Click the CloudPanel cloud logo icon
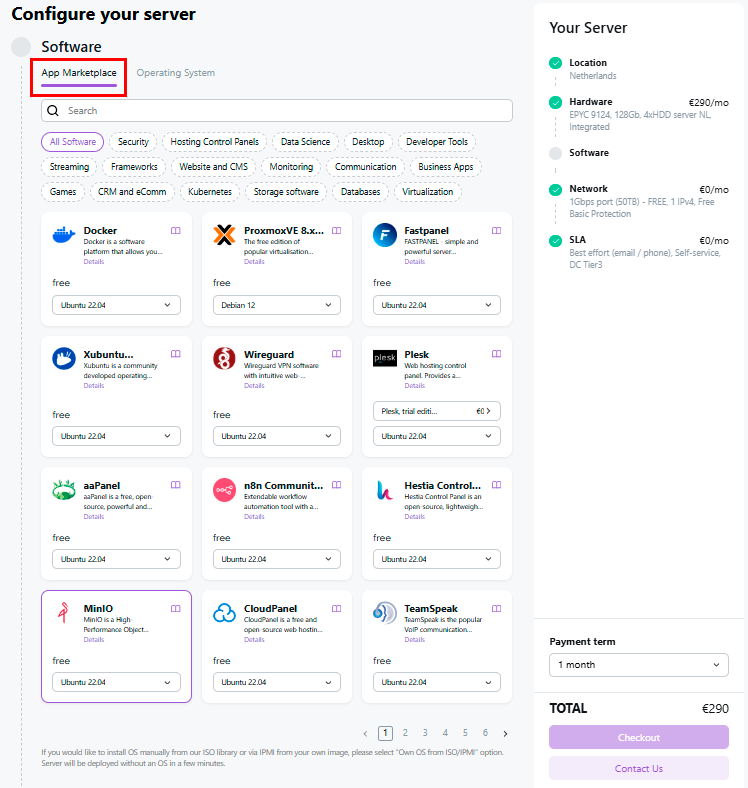Viewport: 748px width, 788px height. pos(225,612)
